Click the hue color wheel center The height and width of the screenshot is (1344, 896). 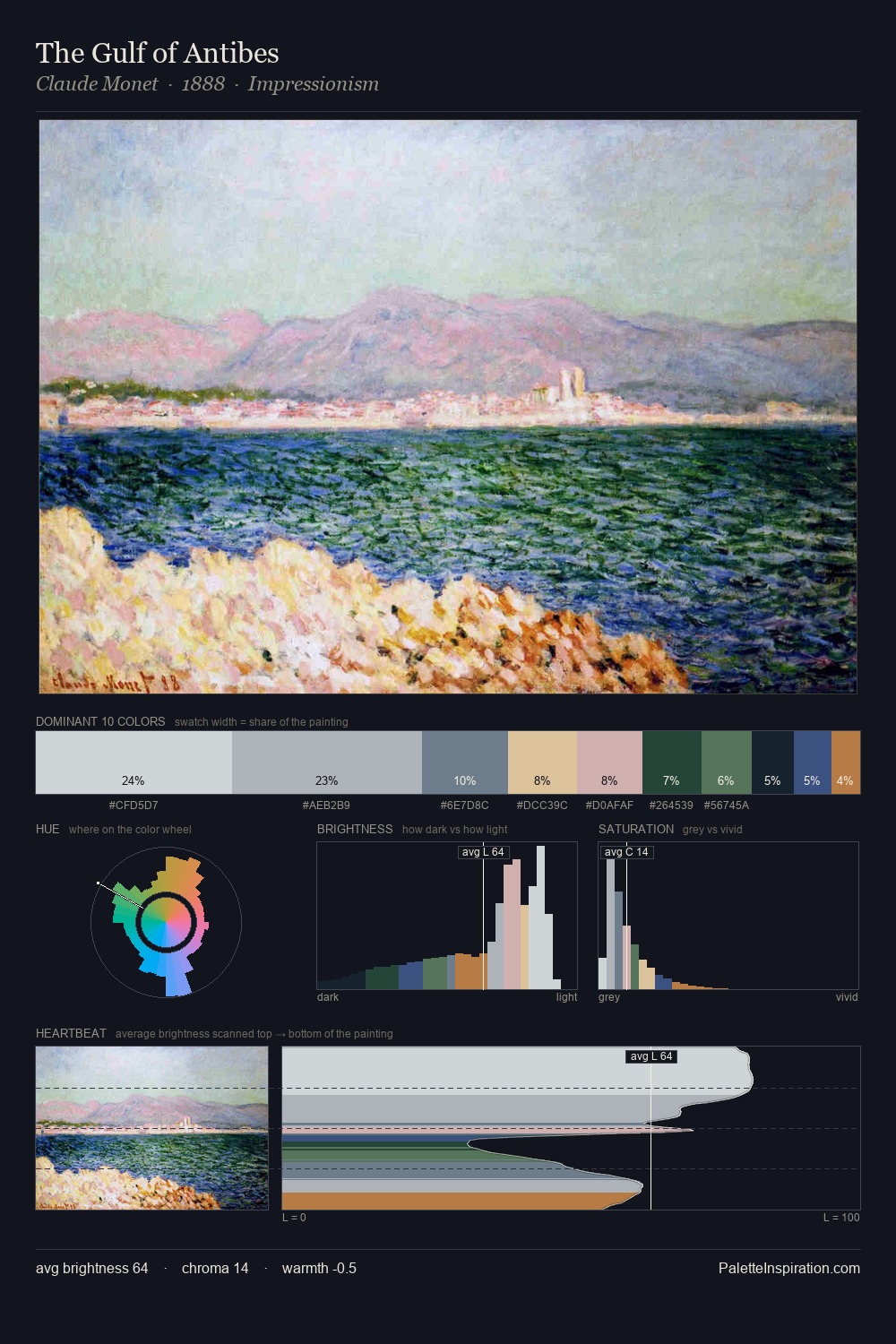click(166, 922)
